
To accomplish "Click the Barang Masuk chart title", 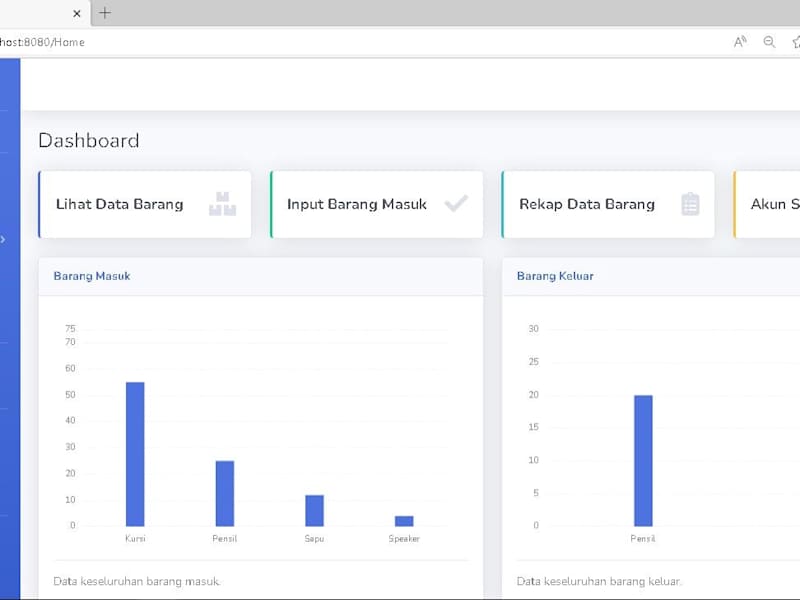I will click(92, 276).
